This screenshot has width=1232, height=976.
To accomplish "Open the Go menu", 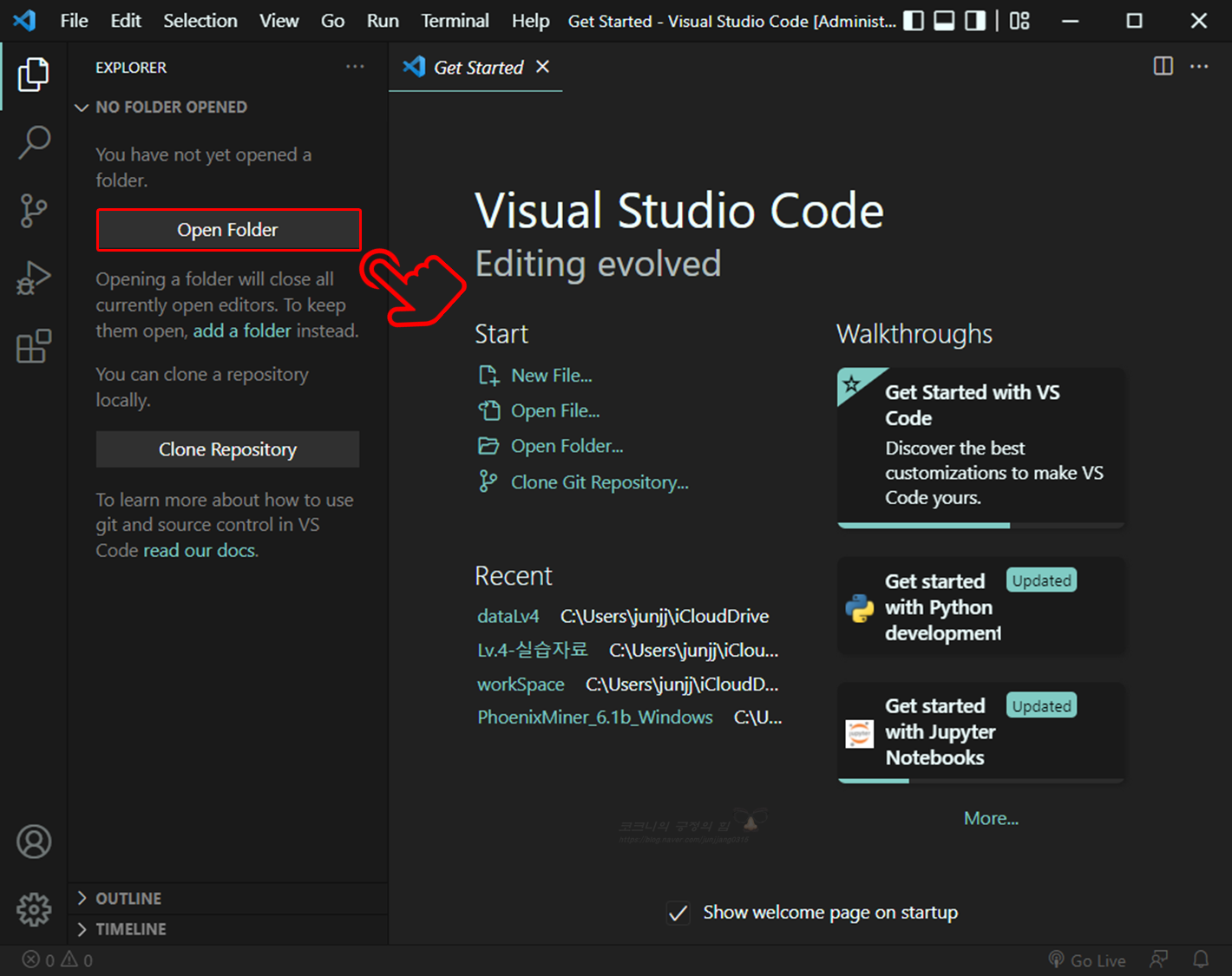I will 333,21.
